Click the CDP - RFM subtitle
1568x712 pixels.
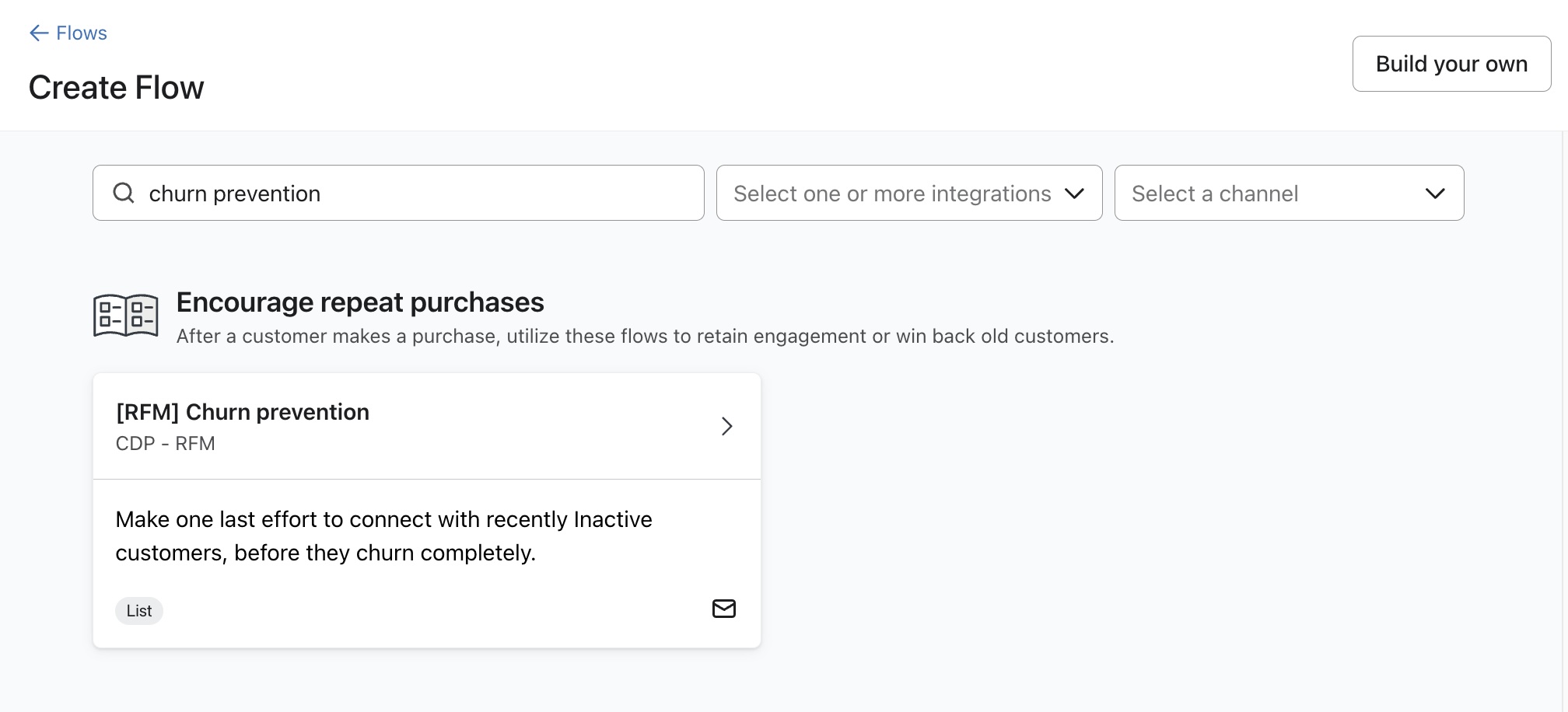pyautogui.click(x=165, y=444)
